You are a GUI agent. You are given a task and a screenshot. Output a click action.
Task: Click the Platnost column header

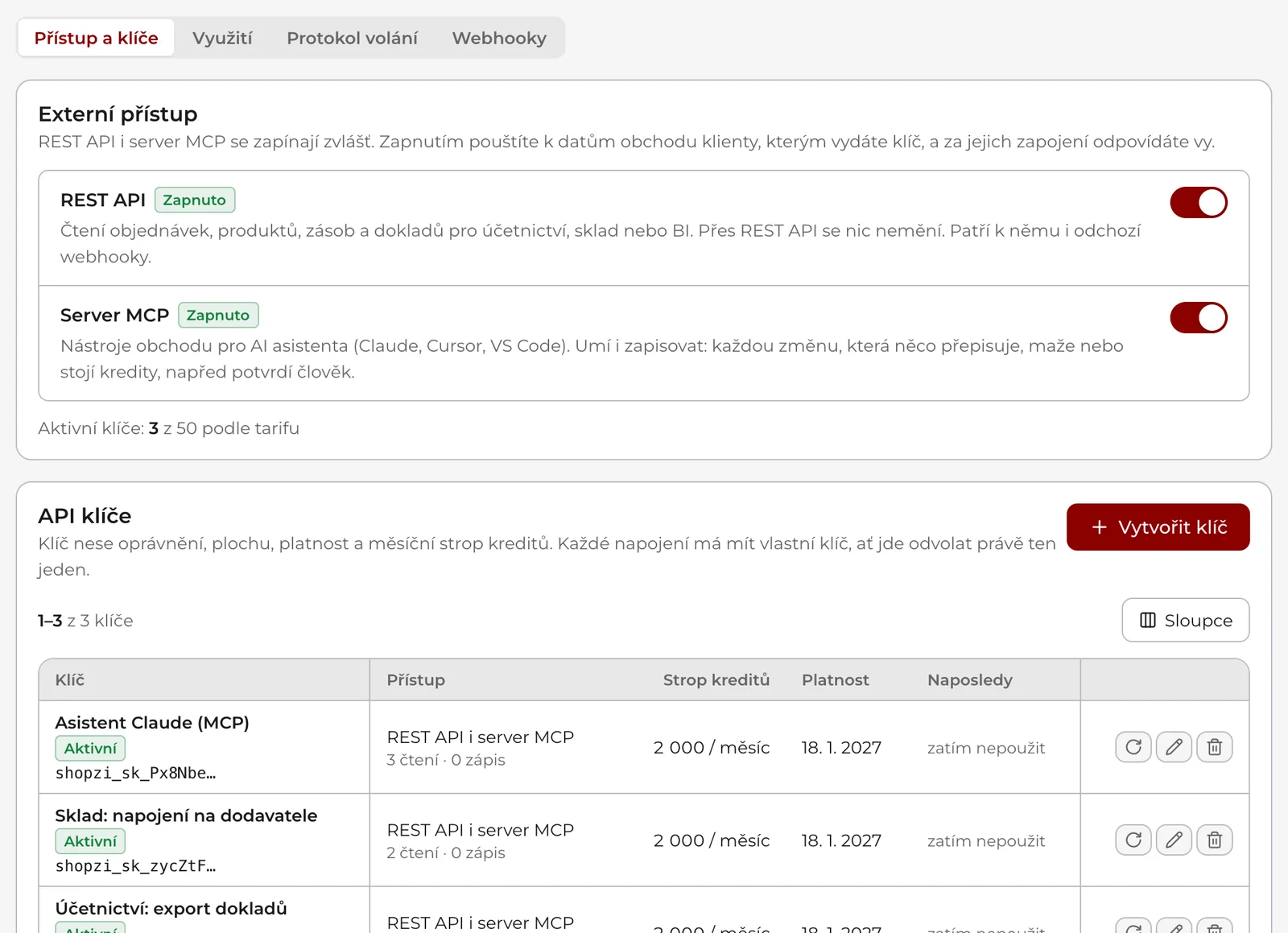(x=836, y=680)
